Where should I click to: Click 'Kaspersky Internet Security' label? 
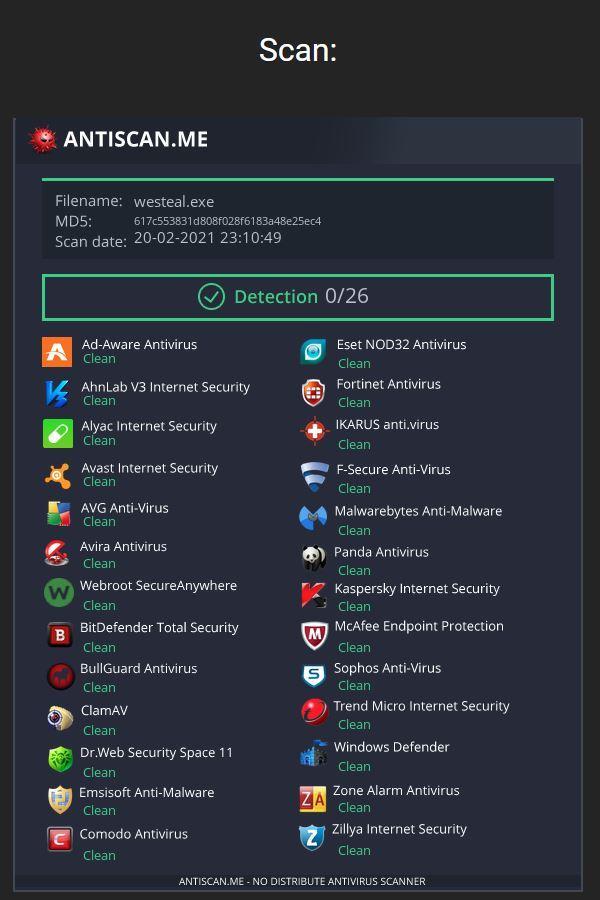pyautogui.click(x=417, y=588)
